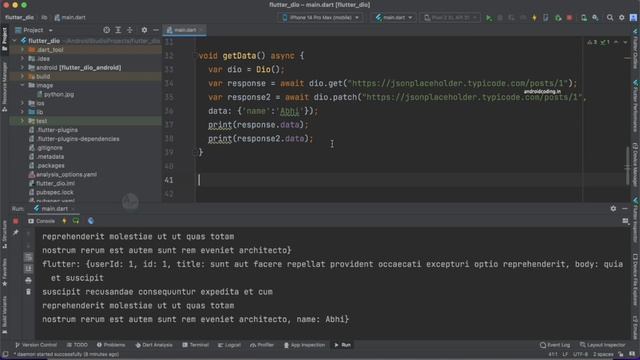Open the Version Control tool window
The image size is (640, 360).
(x=36, y=345)
